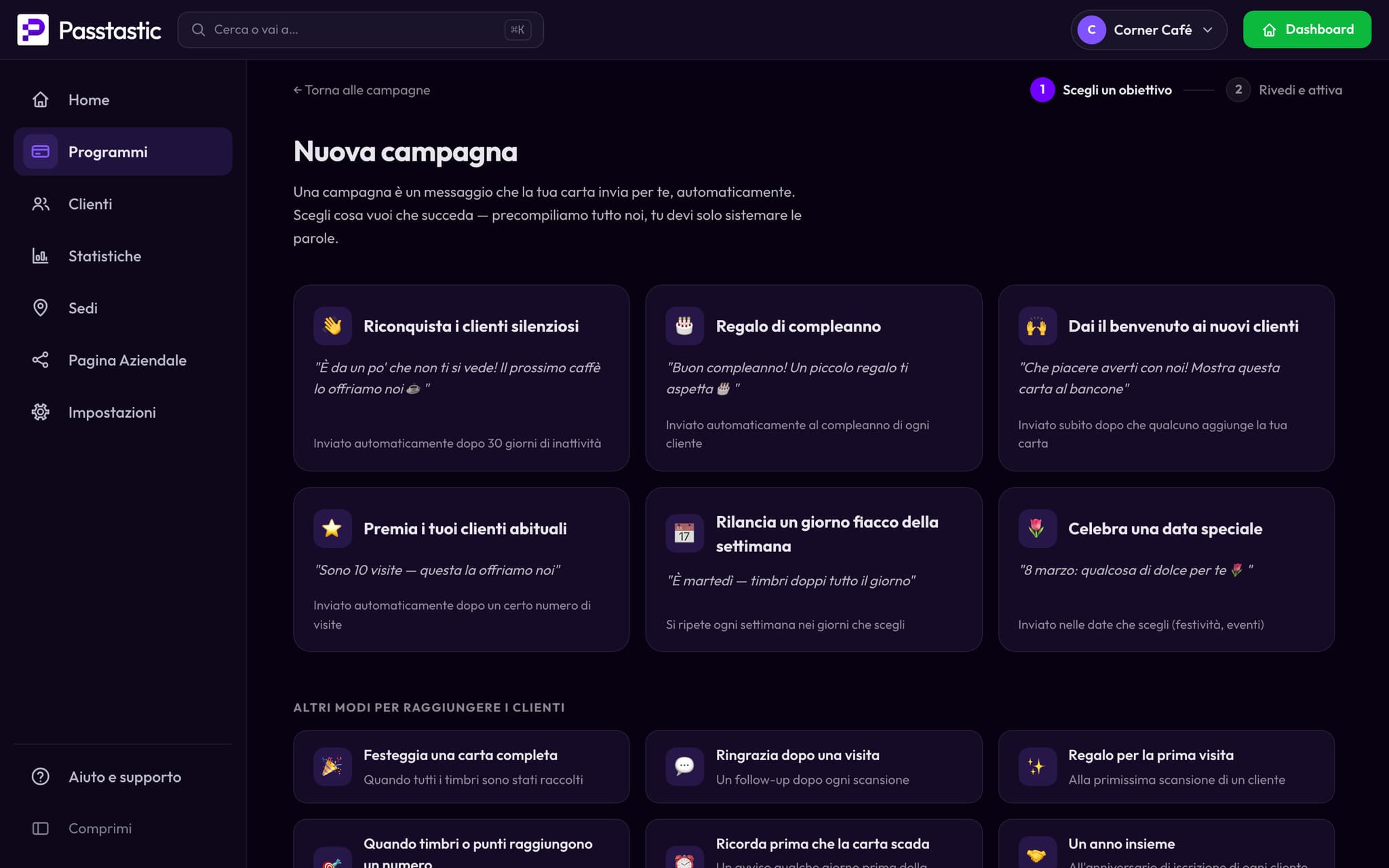Image resolution: width=1389 pixels, height=868 pixels.
Task: Click the birthday cake icon
Action: tap(684, 326)
